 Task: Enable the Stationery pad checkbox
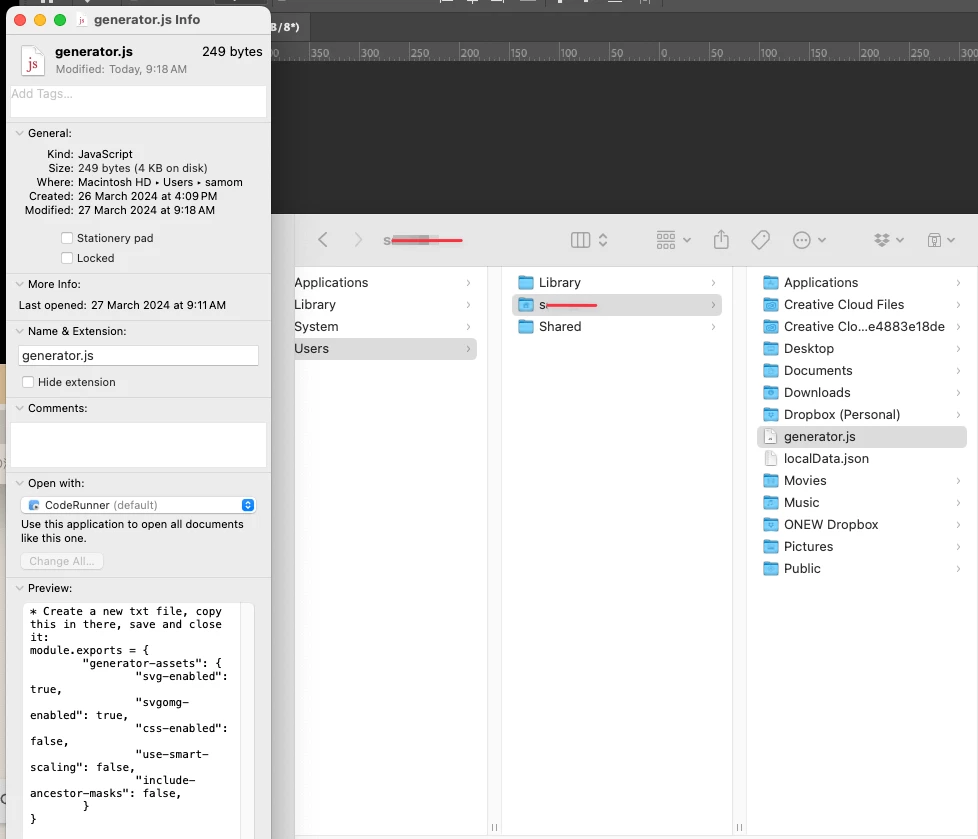tap(67, 238)
